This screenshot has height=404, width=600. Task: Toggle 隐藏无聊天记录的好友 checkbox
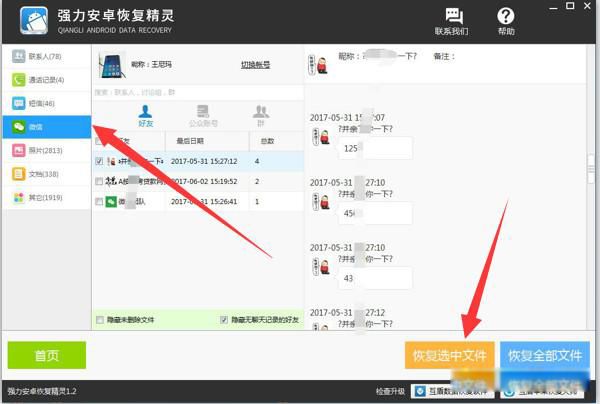(x=223, y=320)
